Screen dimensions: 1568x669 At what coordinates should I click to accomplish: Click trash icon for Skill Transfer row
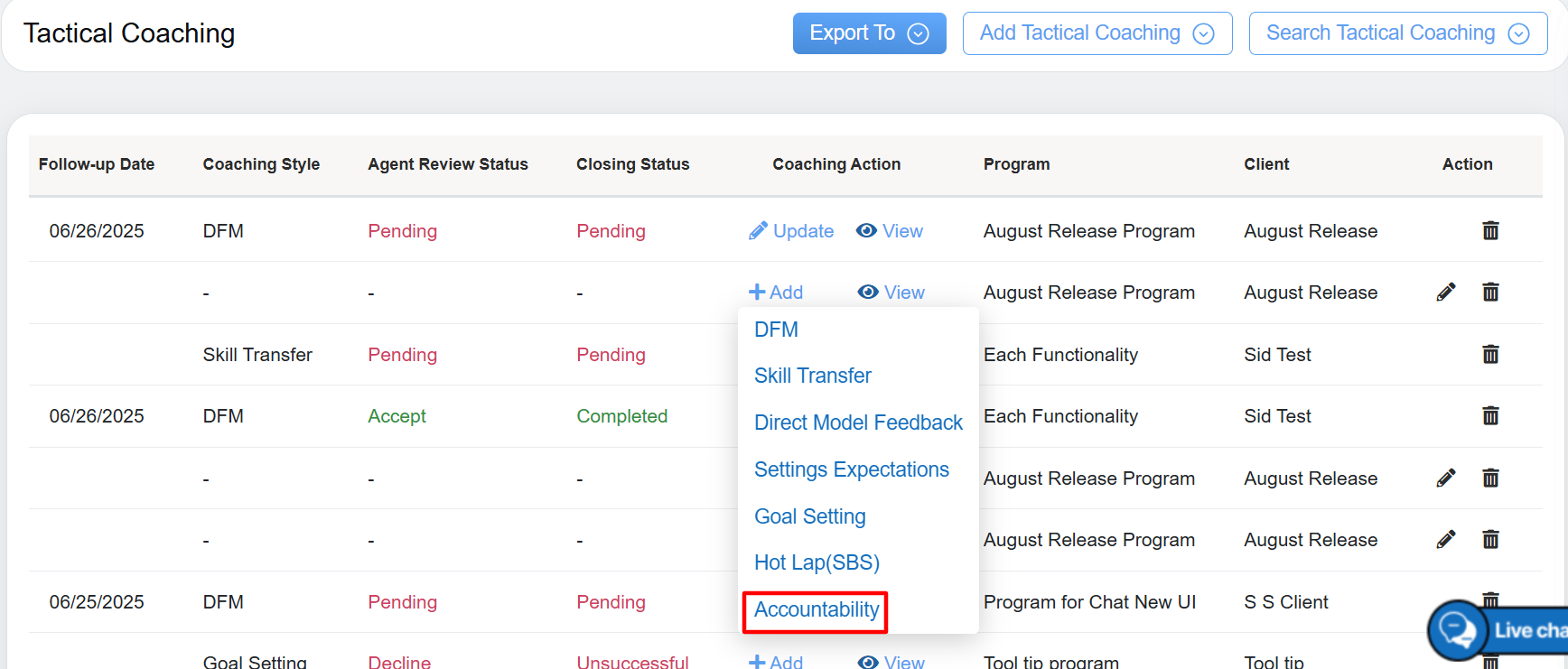[x=1490, y=355]
